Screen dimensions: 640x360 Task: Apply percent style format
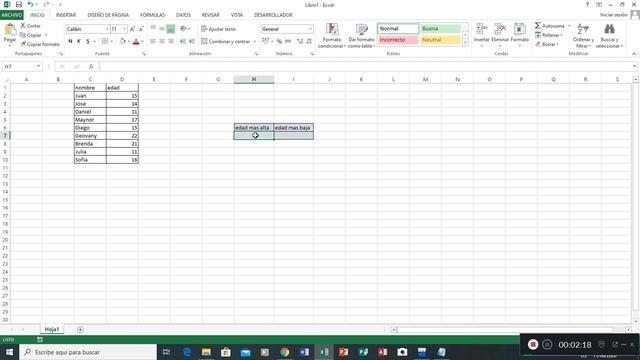tap(279, 41)
